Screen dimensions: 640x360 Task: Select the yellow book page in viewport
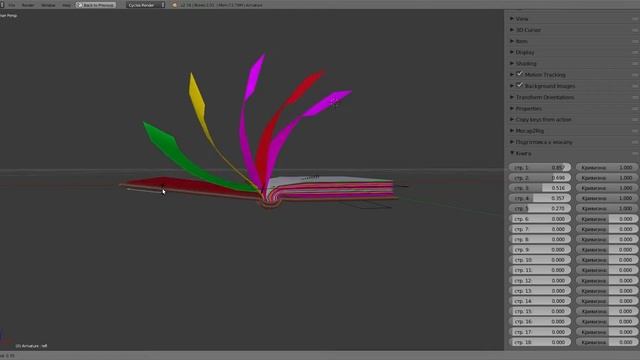coord(197,98)
